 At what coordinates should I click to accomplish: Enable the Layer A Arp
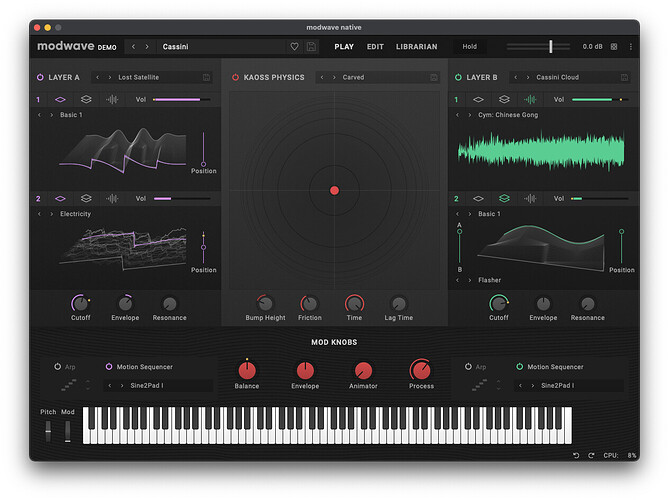point(58,366)
